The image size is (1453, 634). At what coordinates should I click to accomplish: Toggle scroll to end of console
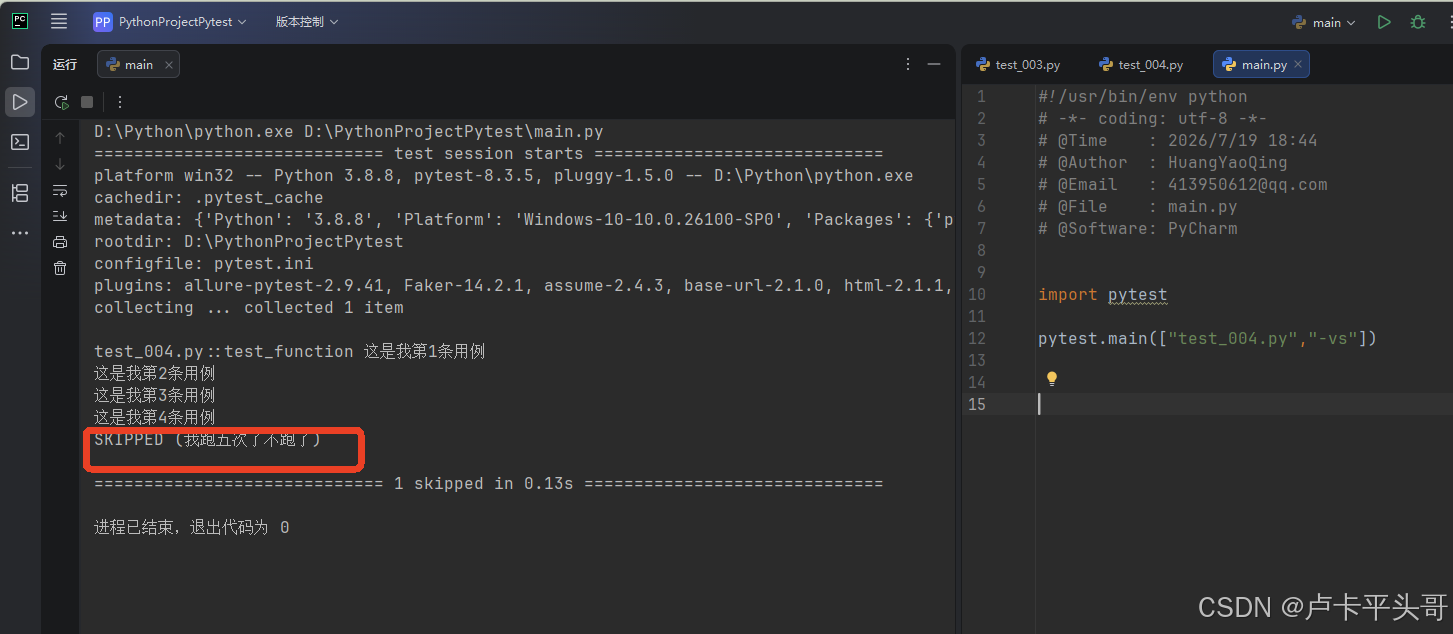(60, 216)
